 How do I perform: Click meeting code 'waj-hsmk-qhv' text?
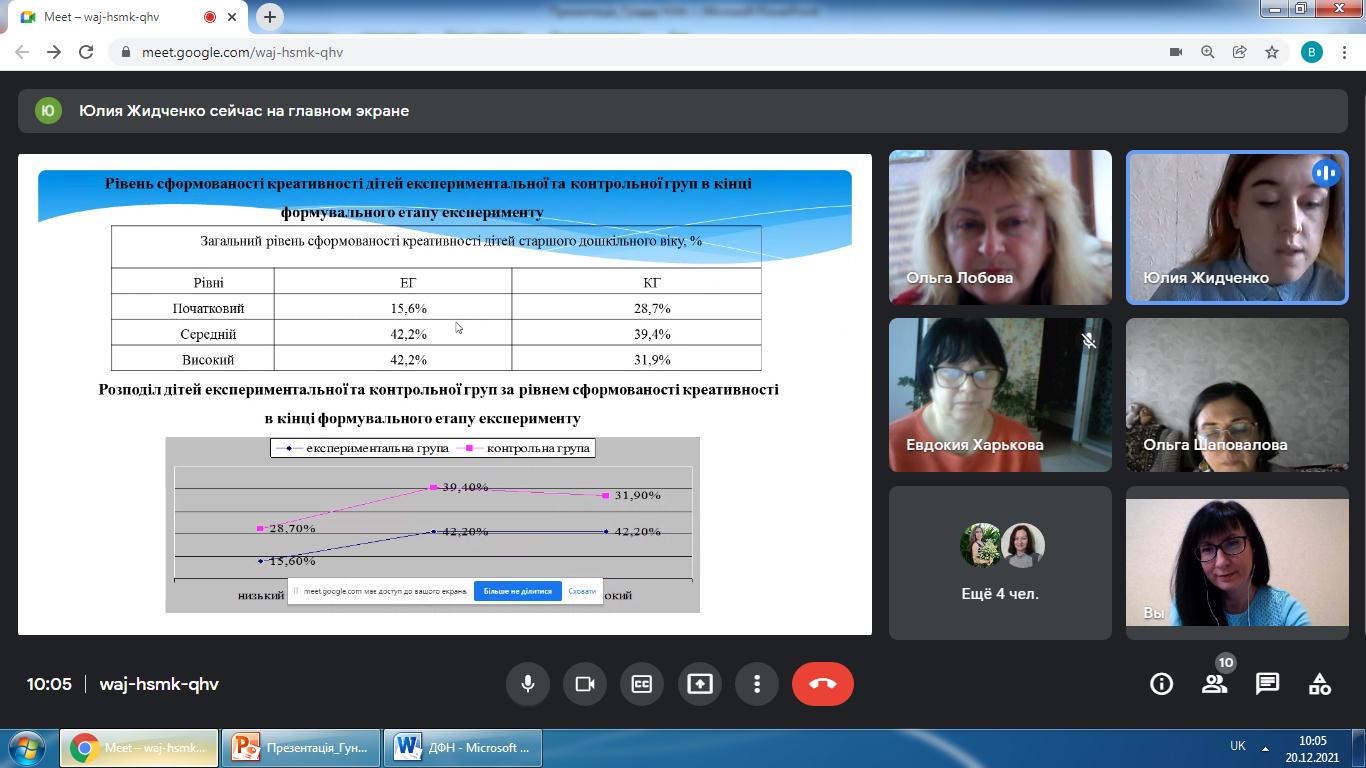pyautogui.click(x=159, y=684)
